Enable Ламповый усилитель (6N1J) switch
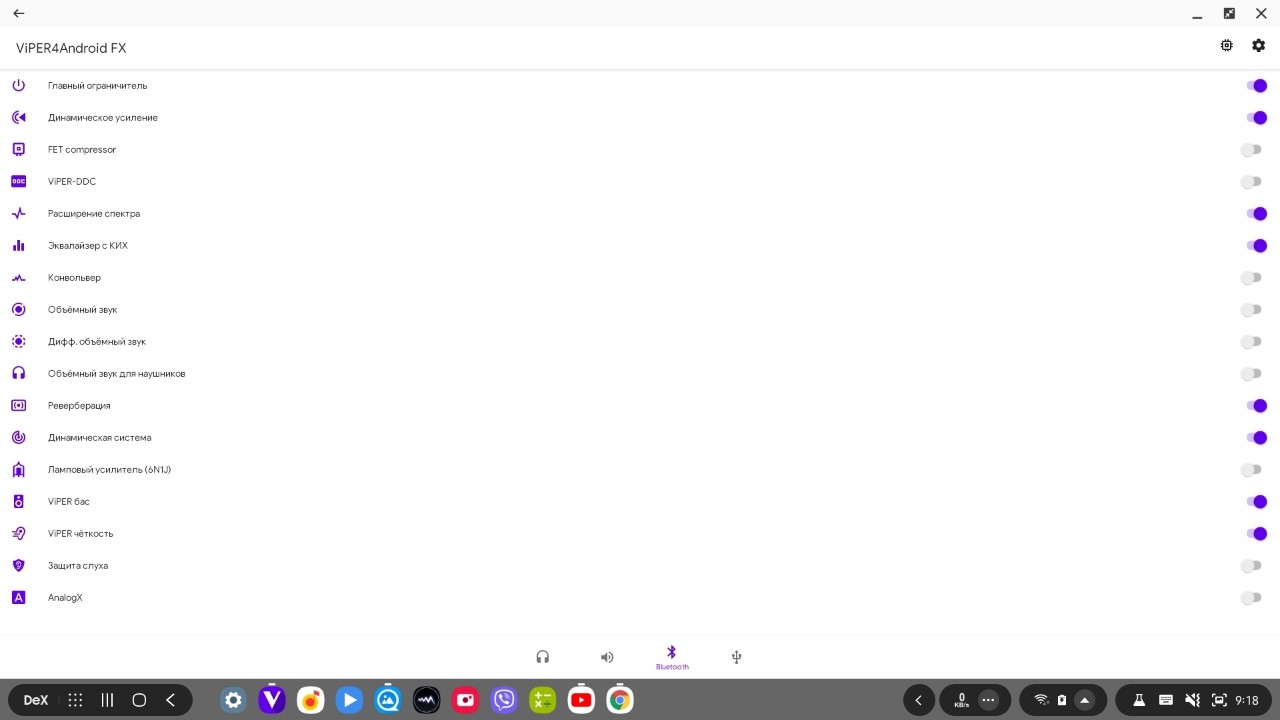 (x=1251, y=470)
